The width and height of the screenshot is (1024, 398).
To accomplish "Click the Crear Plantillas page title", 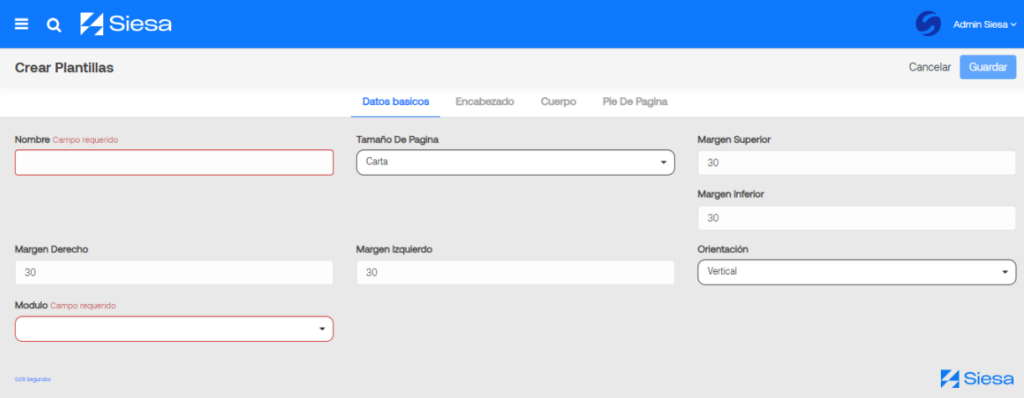I will [x=64, y=68].
